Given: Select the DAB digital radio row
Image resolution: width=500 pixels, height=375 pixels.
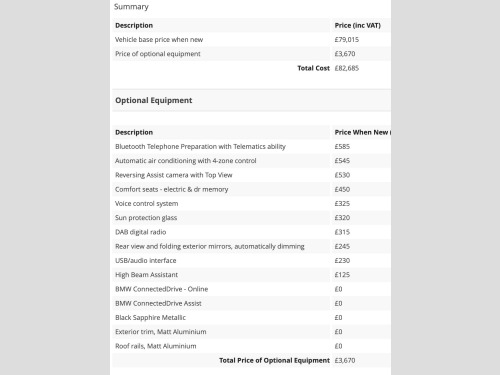Looking at the screenshot, I should (252, 232).
